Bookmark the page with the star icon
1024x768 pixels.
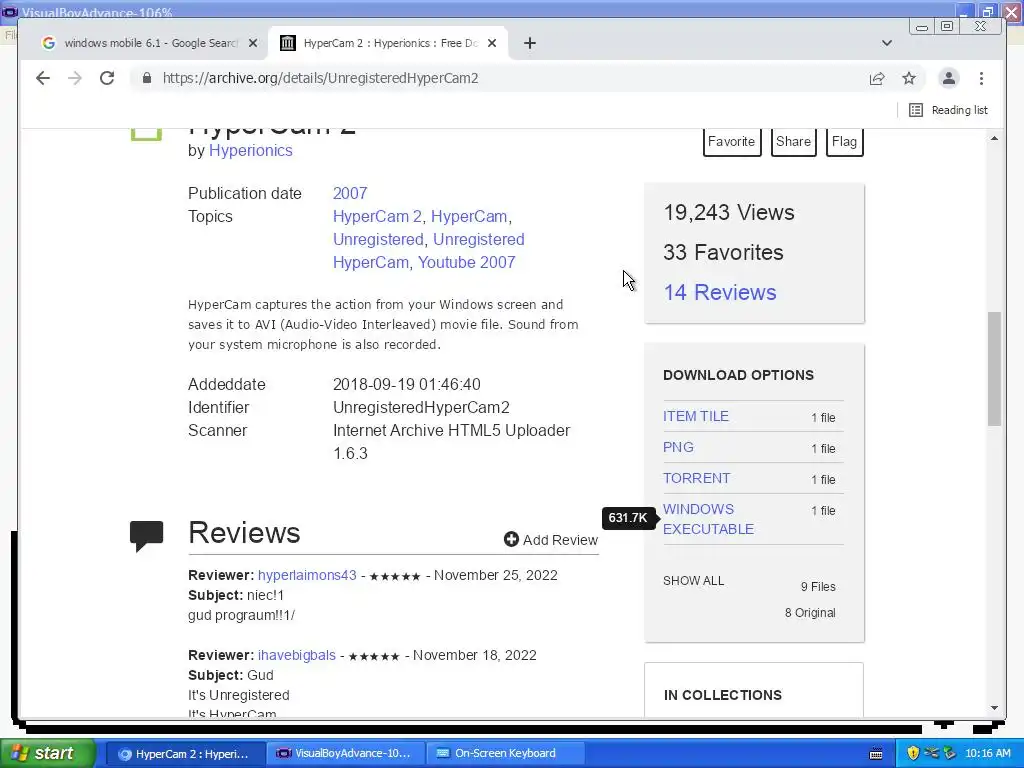[x=909, y=78]
